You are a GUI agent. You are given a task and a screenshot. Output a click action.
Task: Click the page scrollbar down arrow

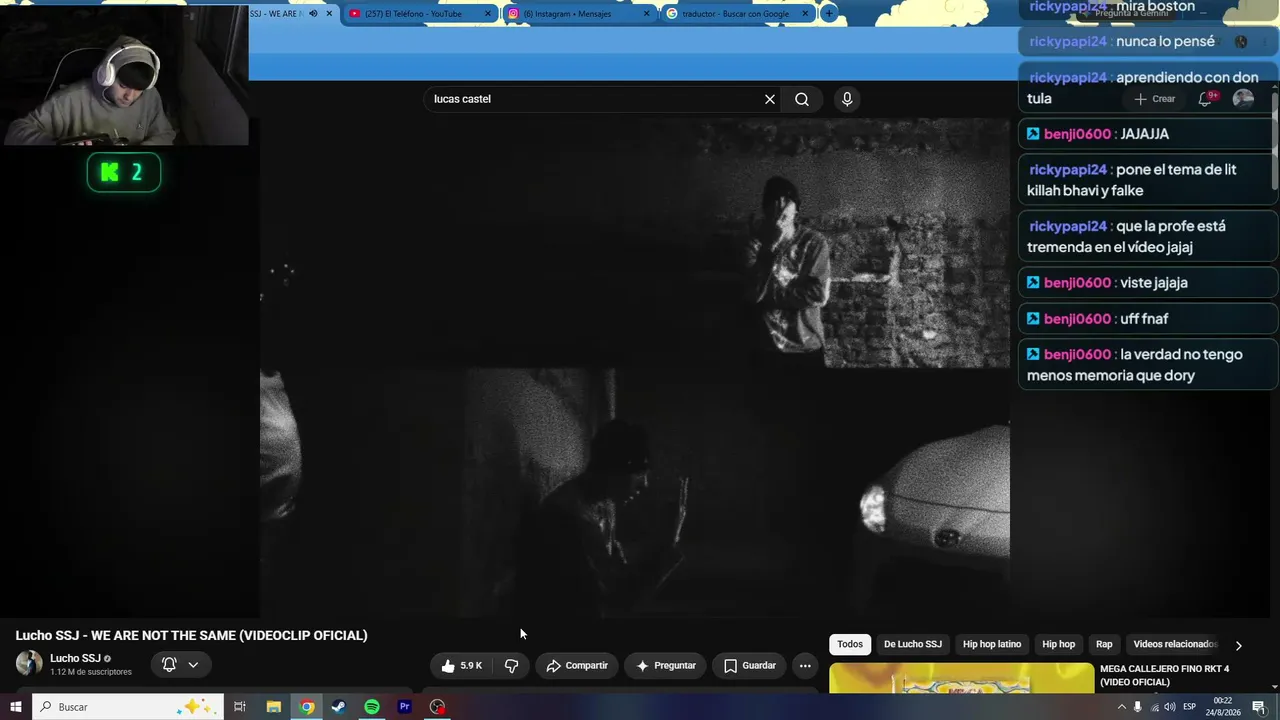1275,685
